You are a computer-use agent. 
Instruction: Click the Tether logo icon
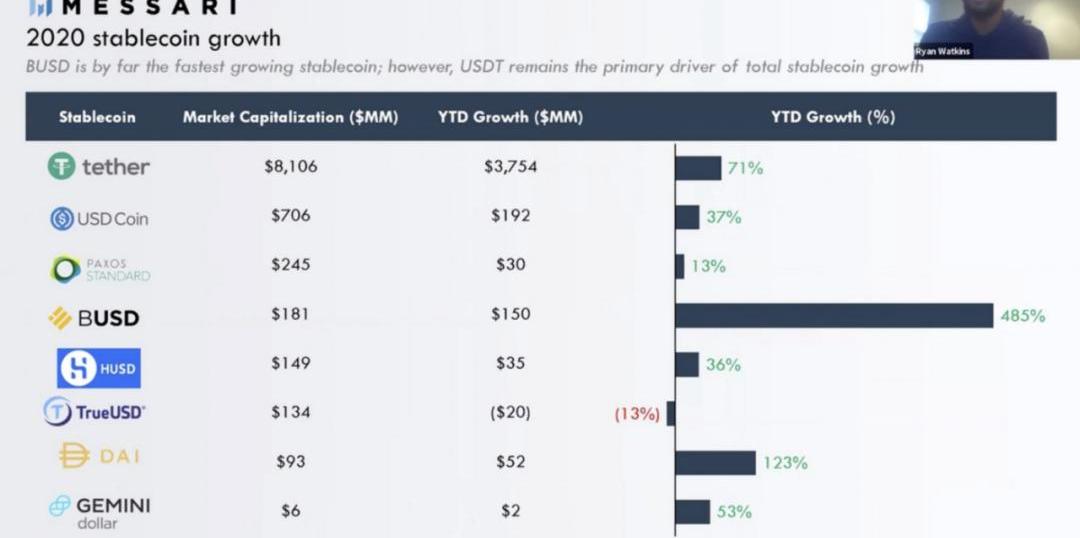tap(62, 167)
